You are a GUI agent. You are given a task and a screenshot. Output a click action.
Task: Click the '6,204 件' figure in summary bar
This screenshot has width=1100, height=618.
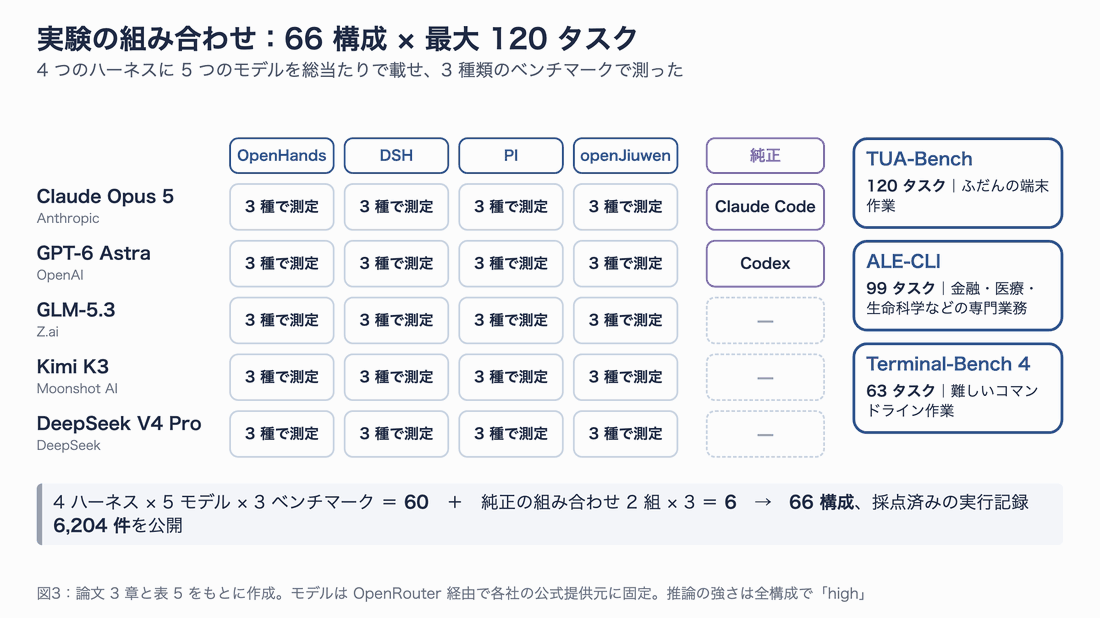click(x=92, y=525)
